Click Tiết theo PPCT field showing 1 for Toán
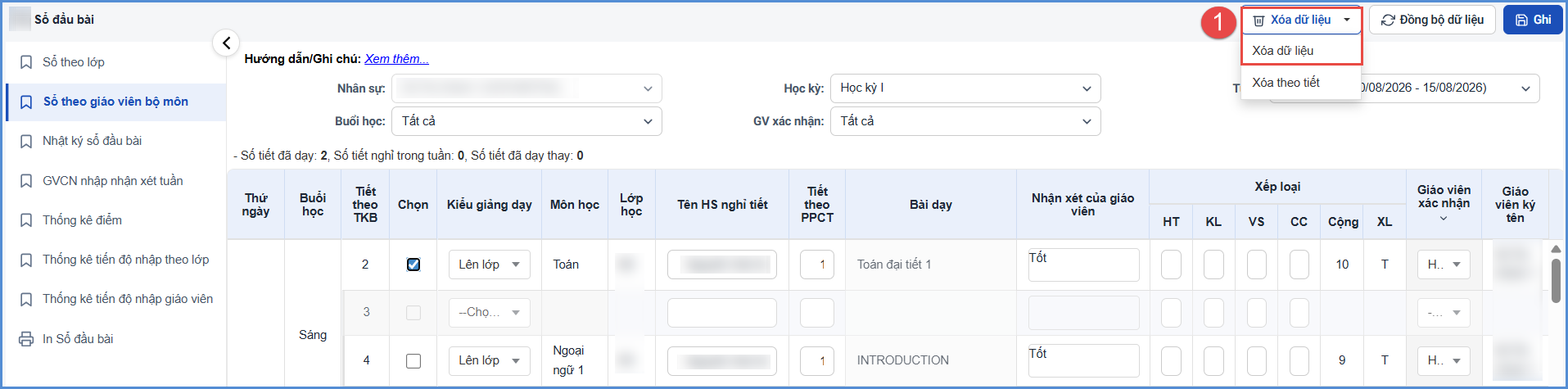The width and height of the screenshot is (1568, 389). (816, 265)
